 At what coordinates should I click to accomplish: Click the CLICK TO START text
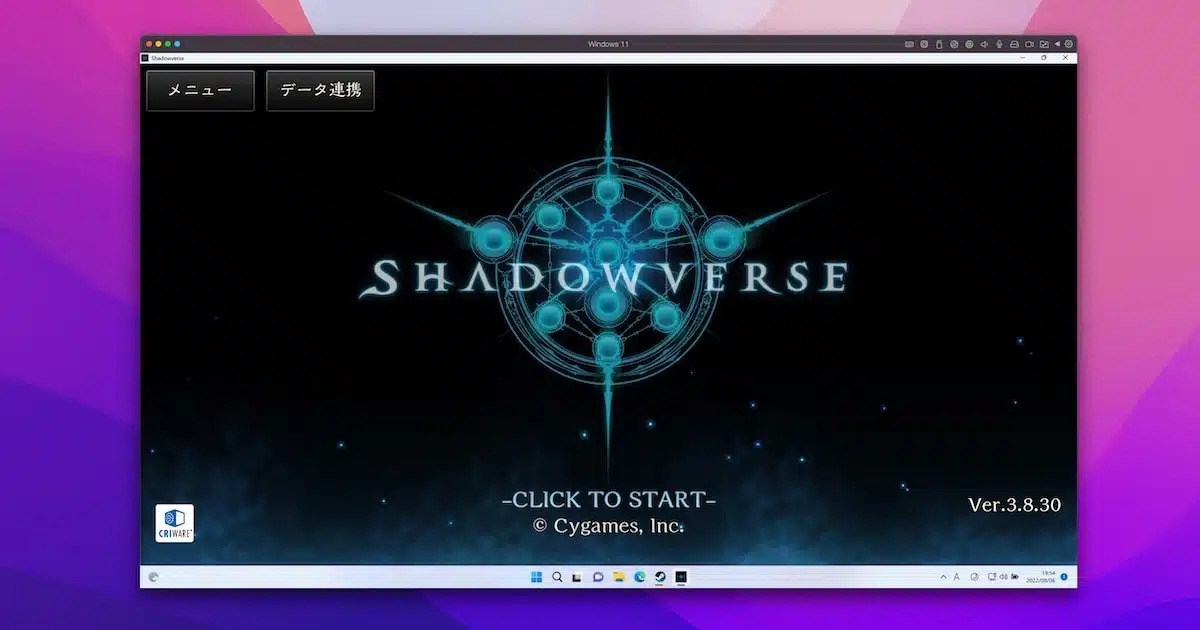click(609, 499)
